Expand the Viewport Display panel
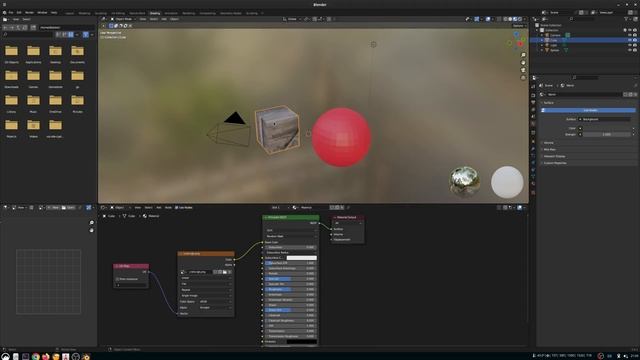The height and width of the screenshot is (360, 640). coord(553,156)
